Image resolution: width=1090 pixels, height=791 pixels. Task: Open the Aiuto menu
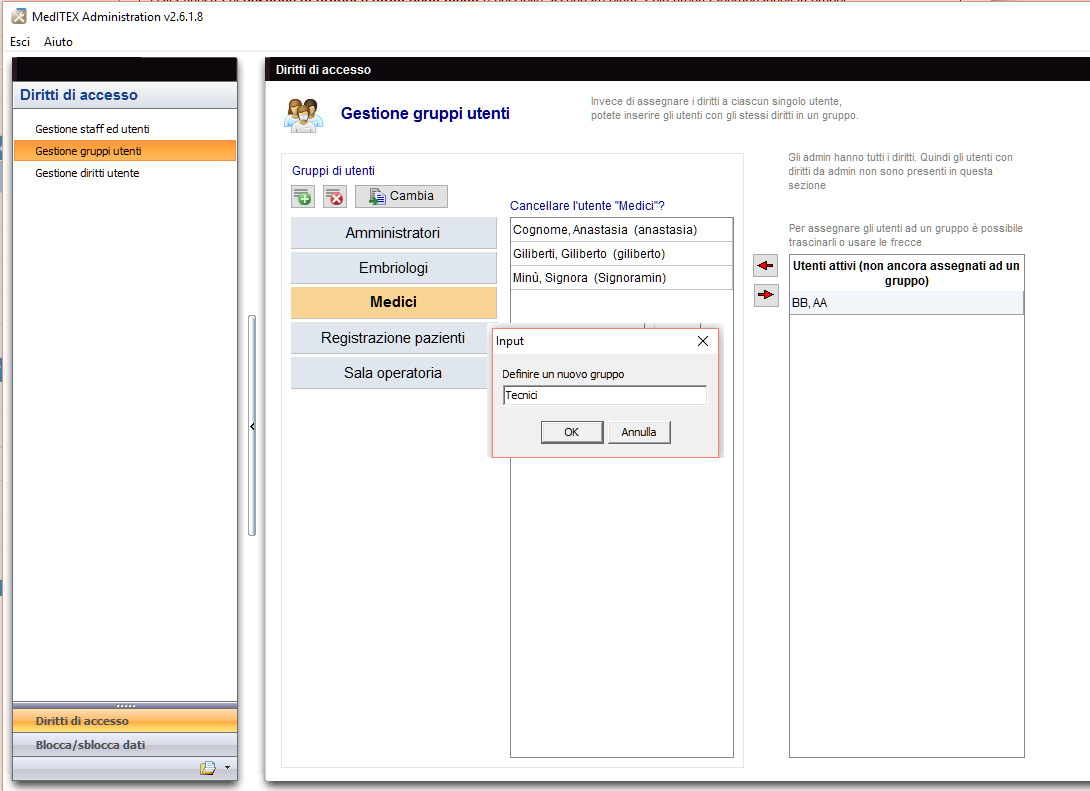pyautogui.click(x=58, y=42)
